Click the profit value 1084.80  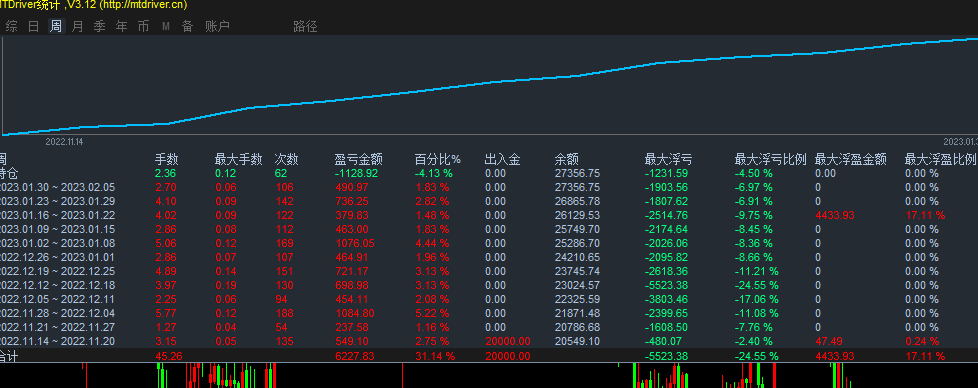click(x=354, y=313)
